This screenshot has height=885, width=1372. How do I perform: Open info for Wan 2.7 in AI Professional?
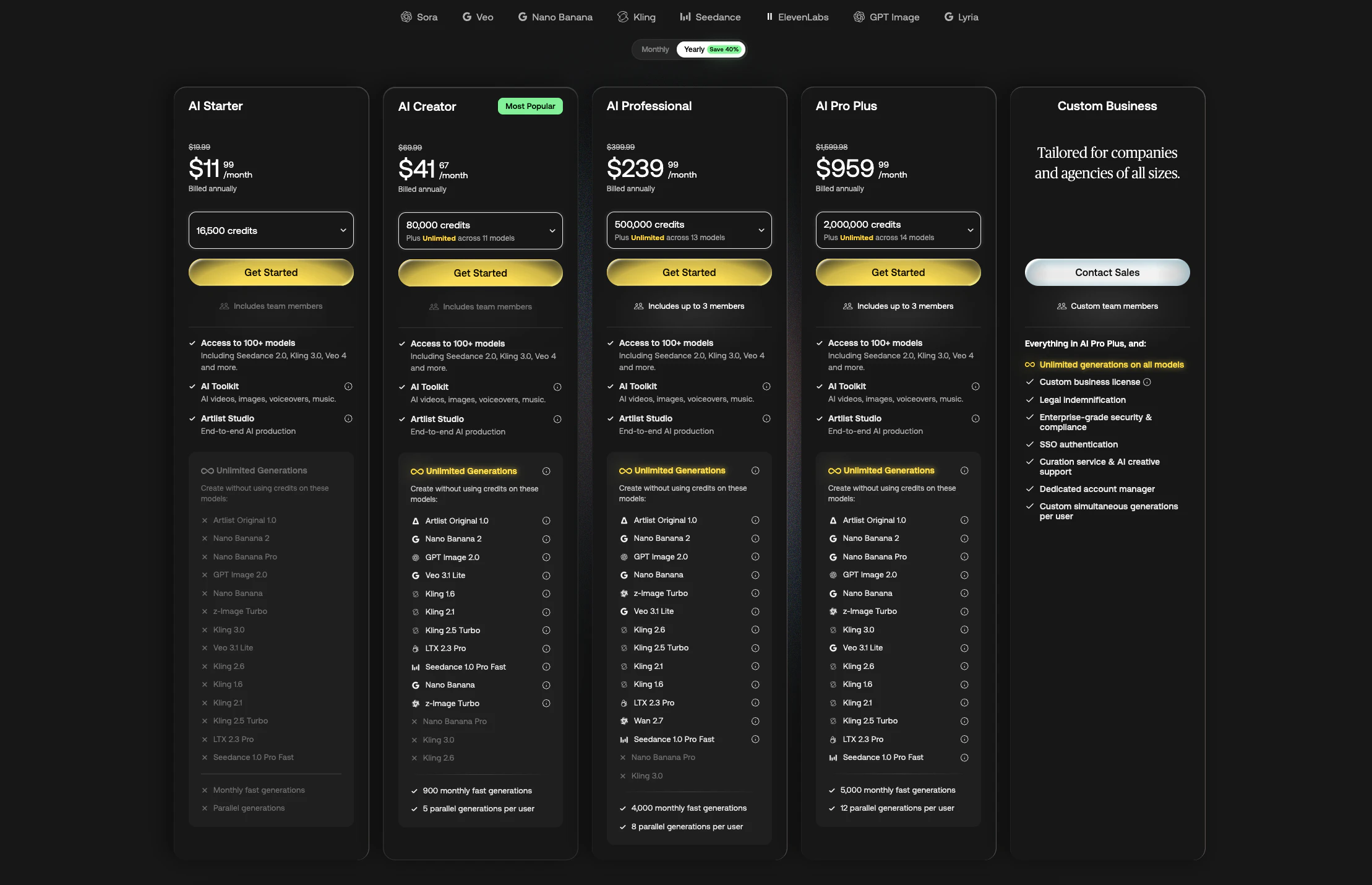[755, 721]
